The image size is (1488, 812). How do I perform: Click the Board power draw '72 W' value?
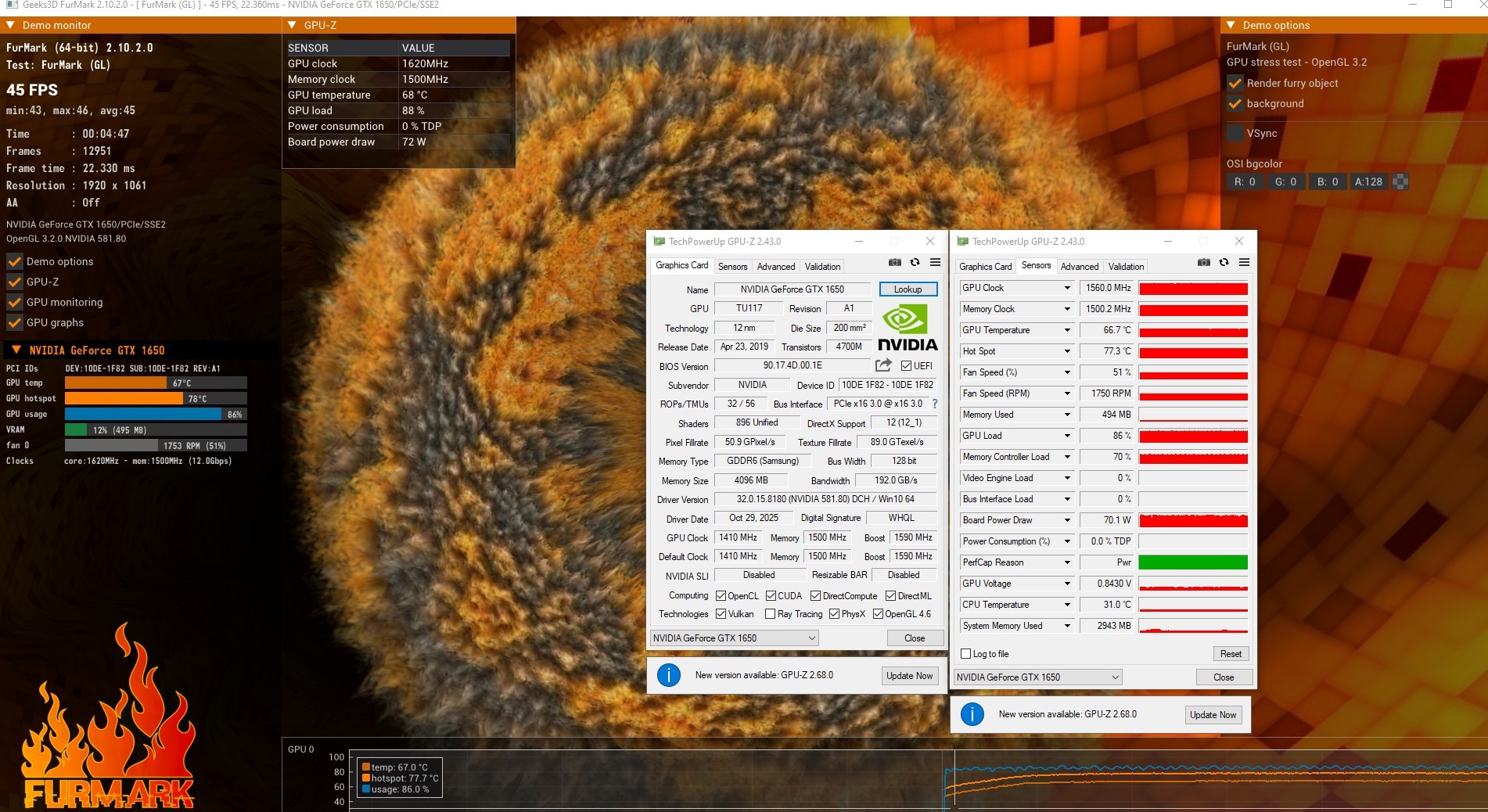point(414,142)
